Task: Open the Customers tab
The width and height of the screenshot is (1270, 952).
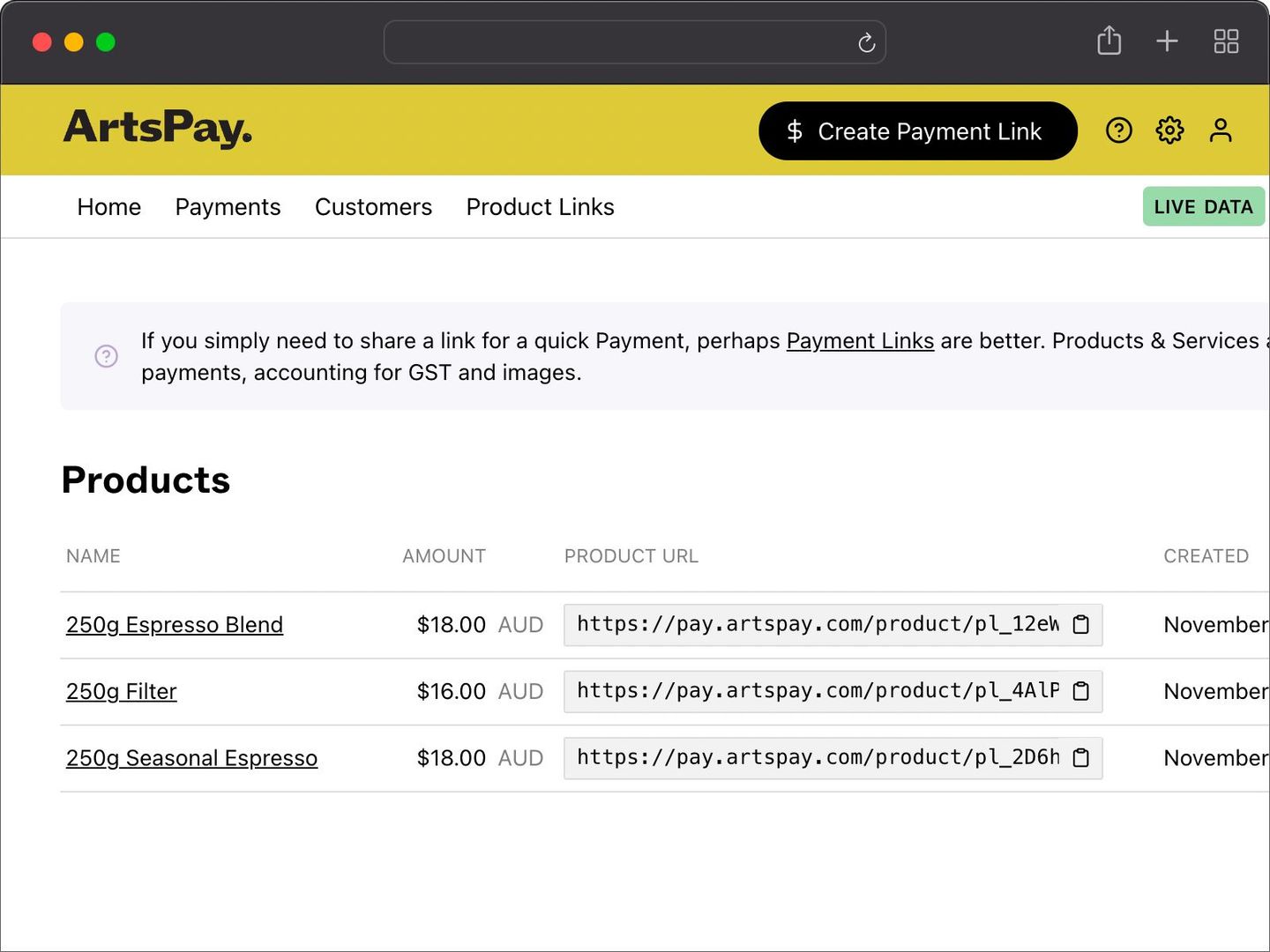Action: tap(373, 207)
